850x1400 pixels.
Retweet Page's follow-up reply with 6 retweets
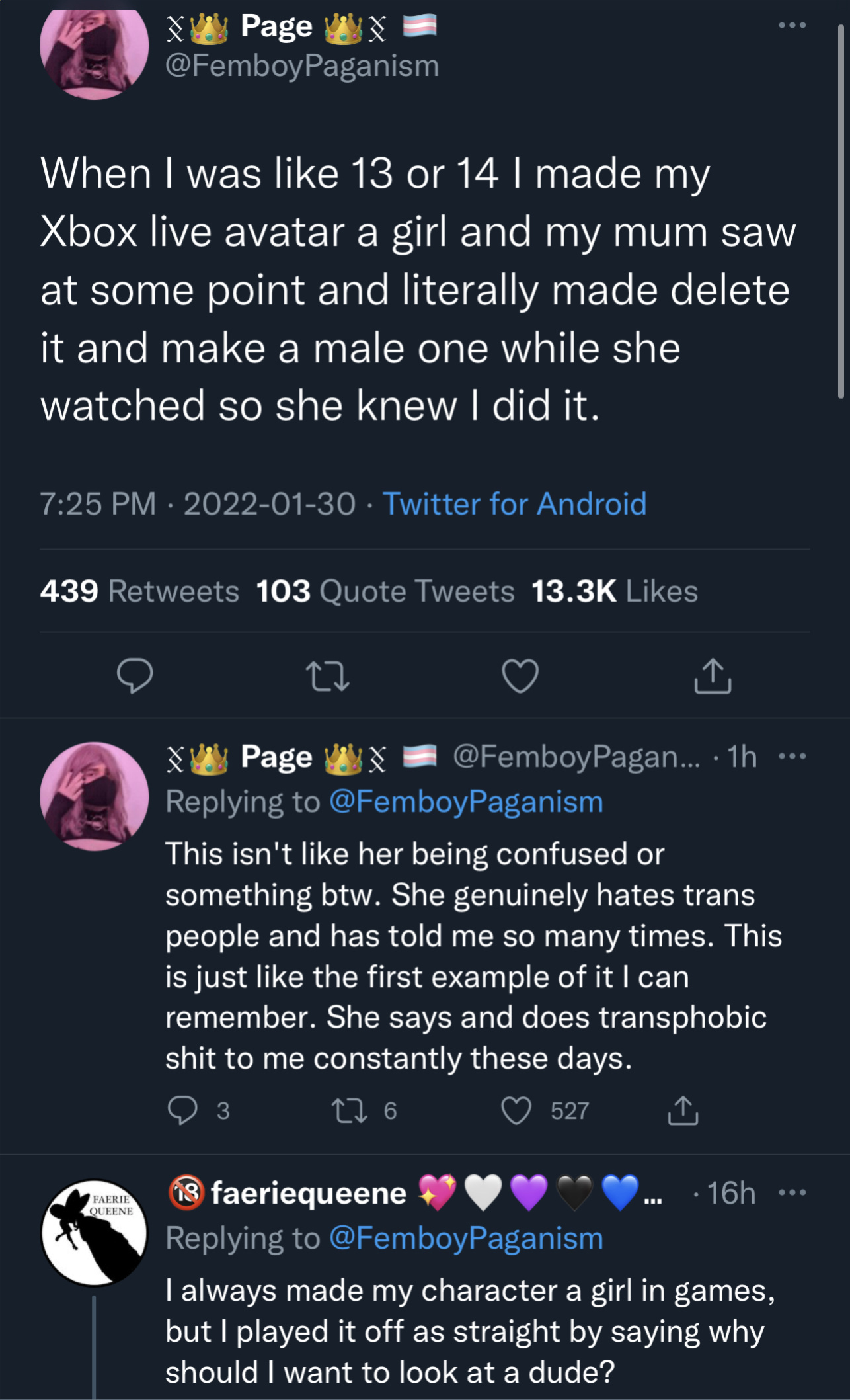tap(349, 1110)
